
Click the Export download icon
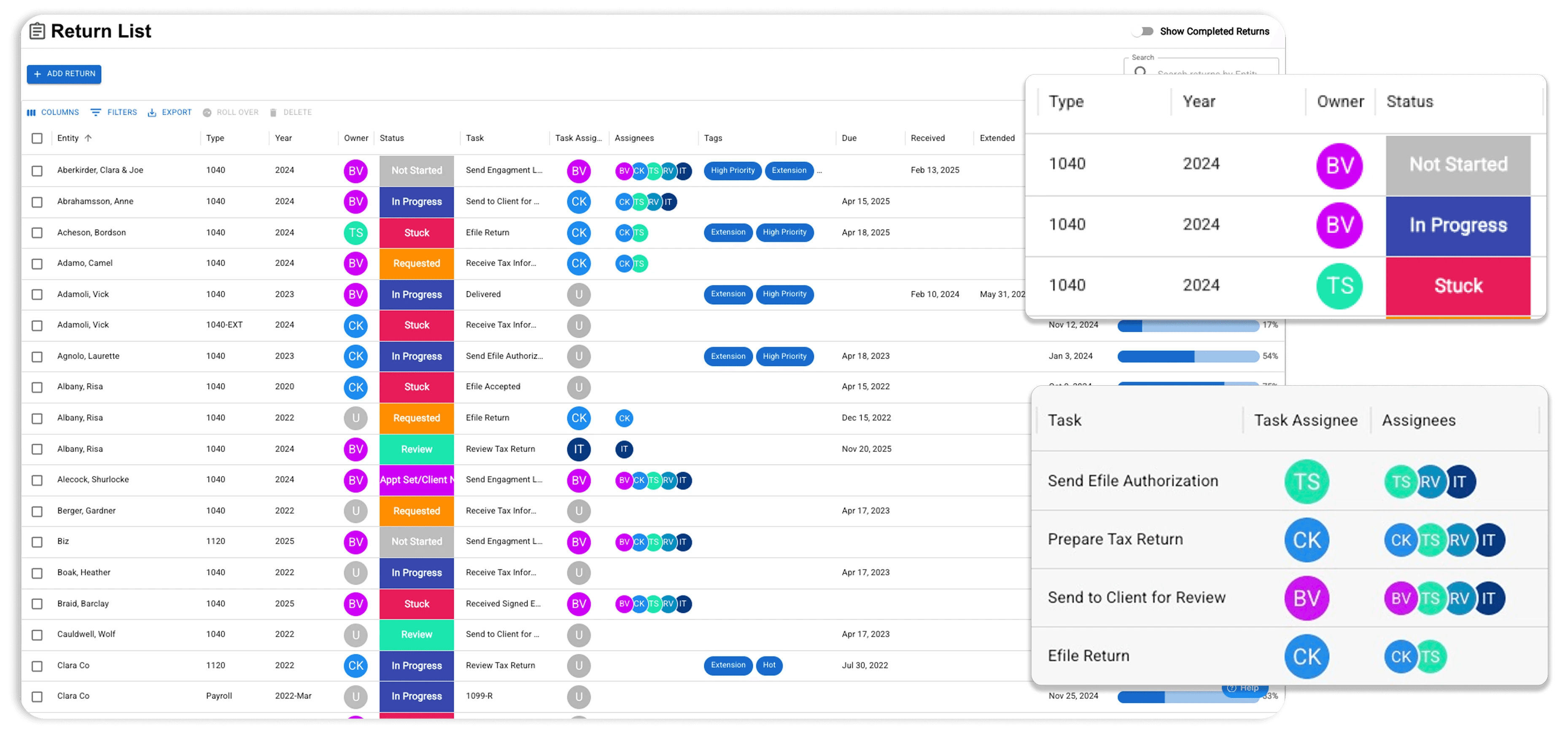[x=153, y=112]
